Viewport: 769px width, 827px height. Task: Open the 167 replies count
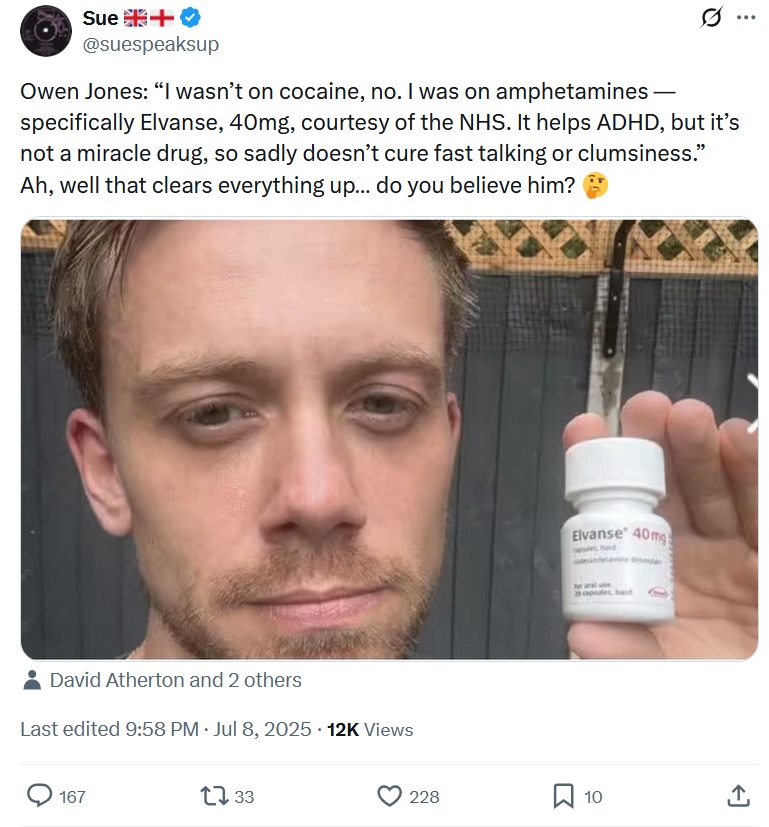click(72, 796)
